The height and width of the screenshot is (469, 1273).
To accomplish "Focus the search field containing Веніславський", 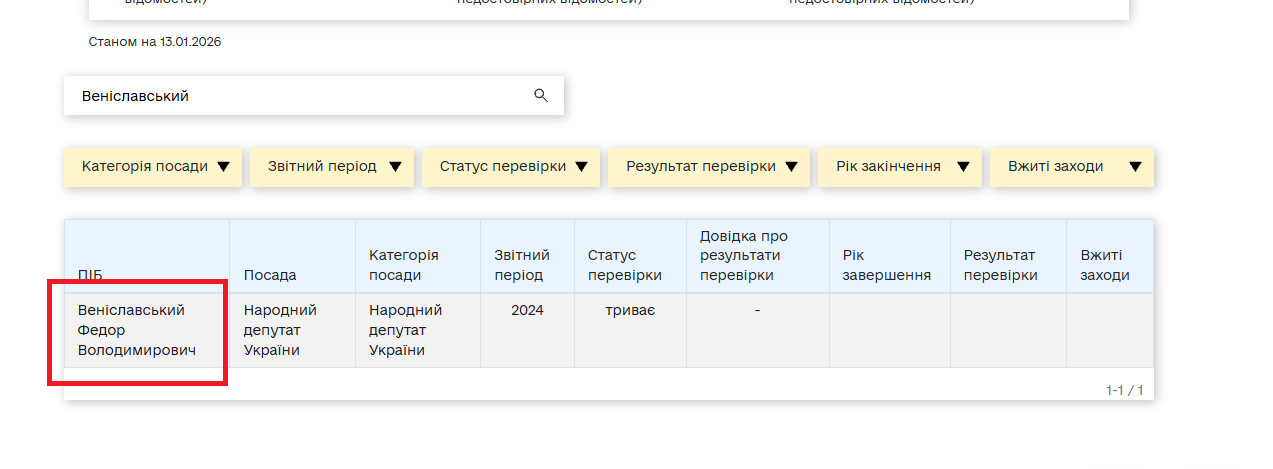I will click(x=300, y=96).
